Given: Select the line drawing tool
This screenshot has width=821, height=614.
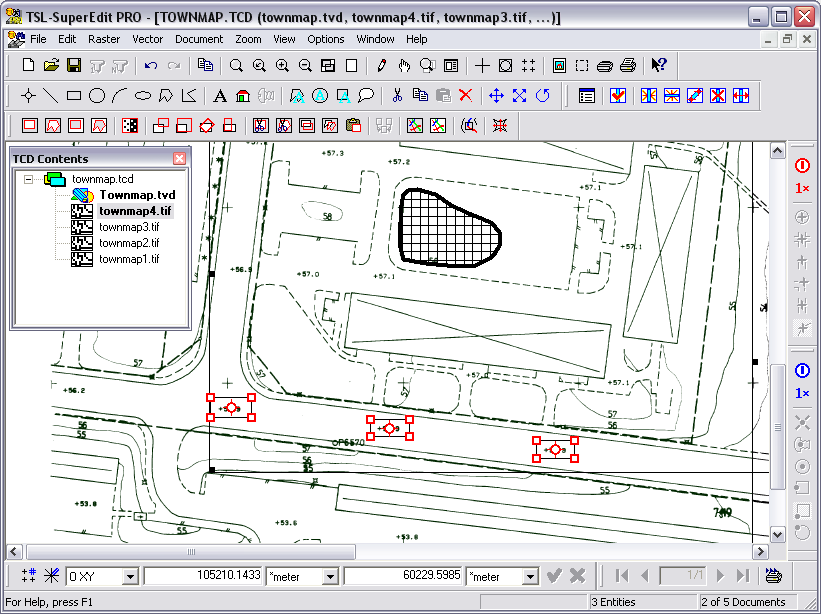Looking at the screenshot, I should coord(51,96).
